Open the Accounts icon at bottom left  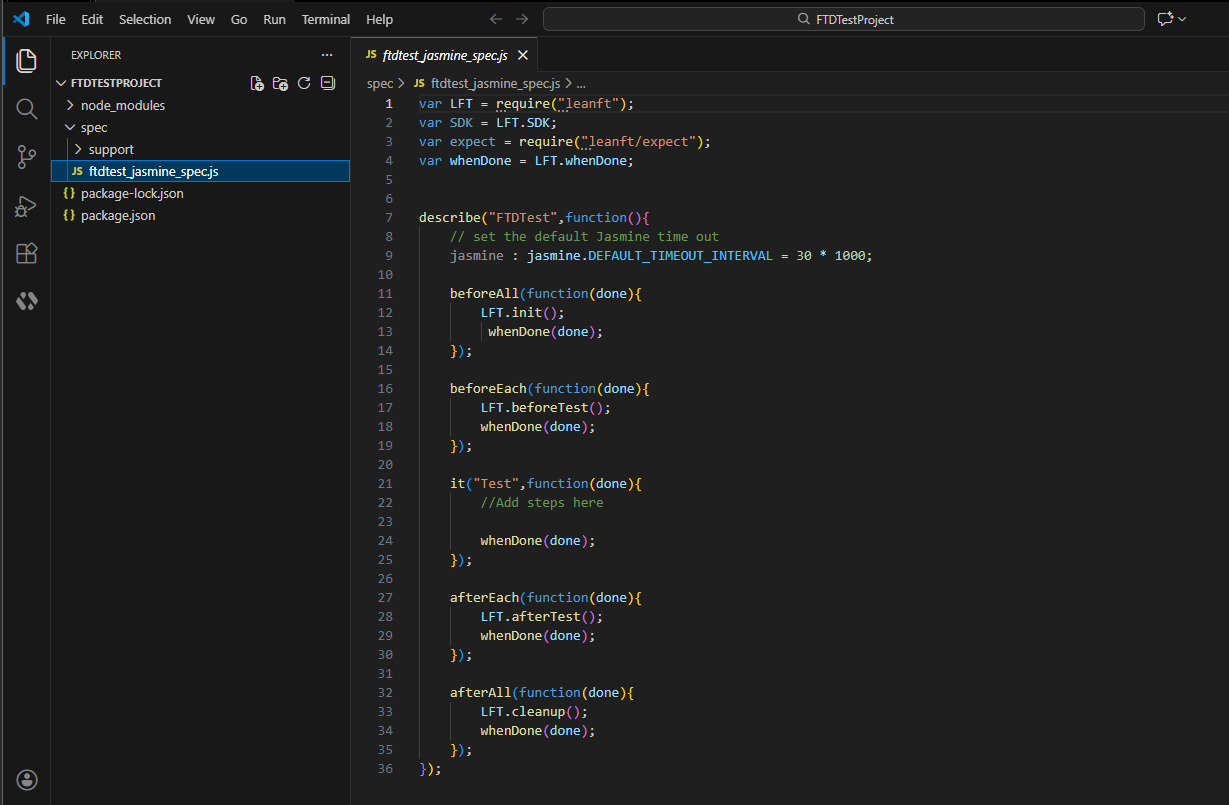[x=27, y=779]
